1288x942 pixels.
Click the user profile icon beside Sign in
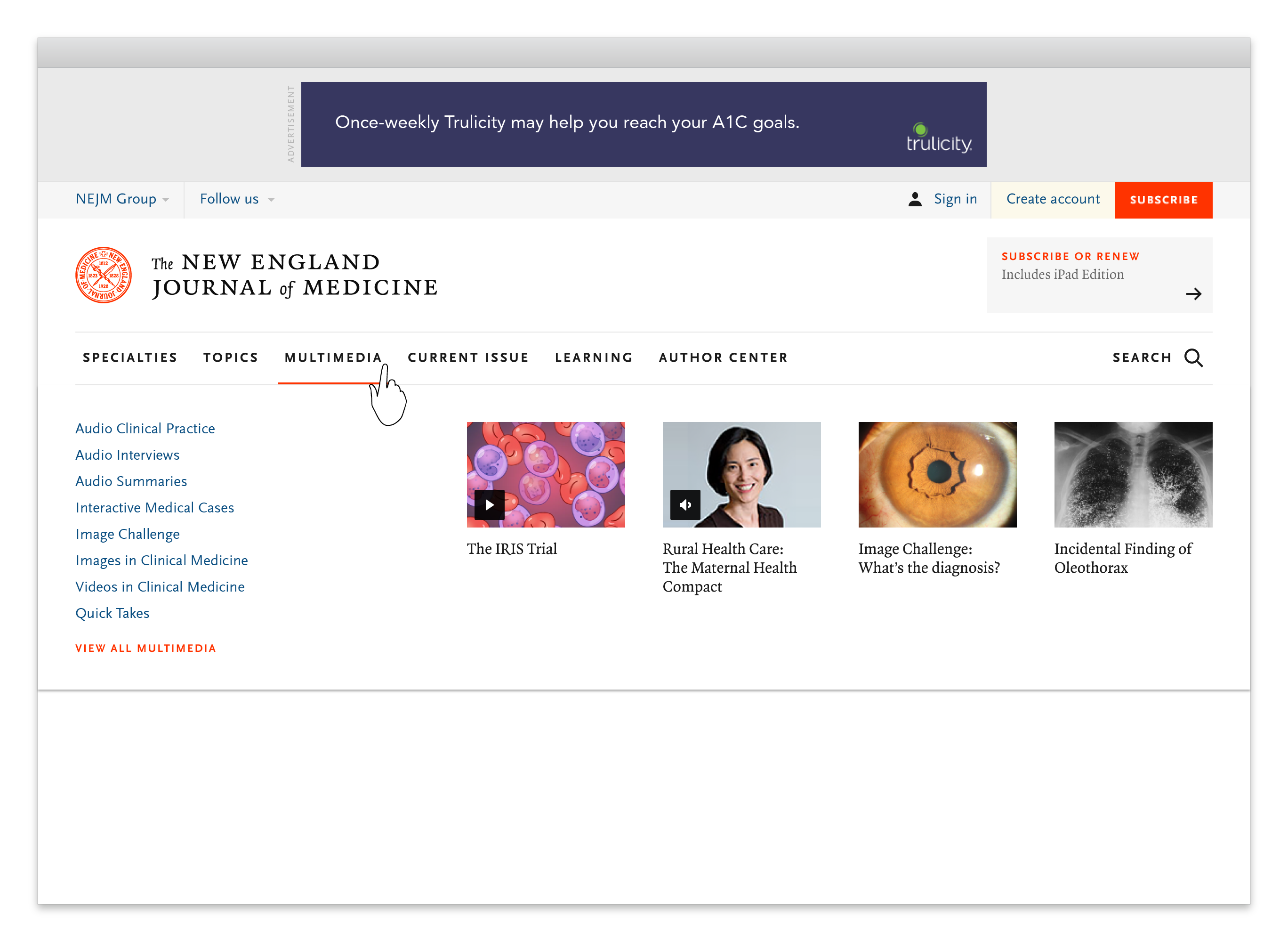point(915,199)
